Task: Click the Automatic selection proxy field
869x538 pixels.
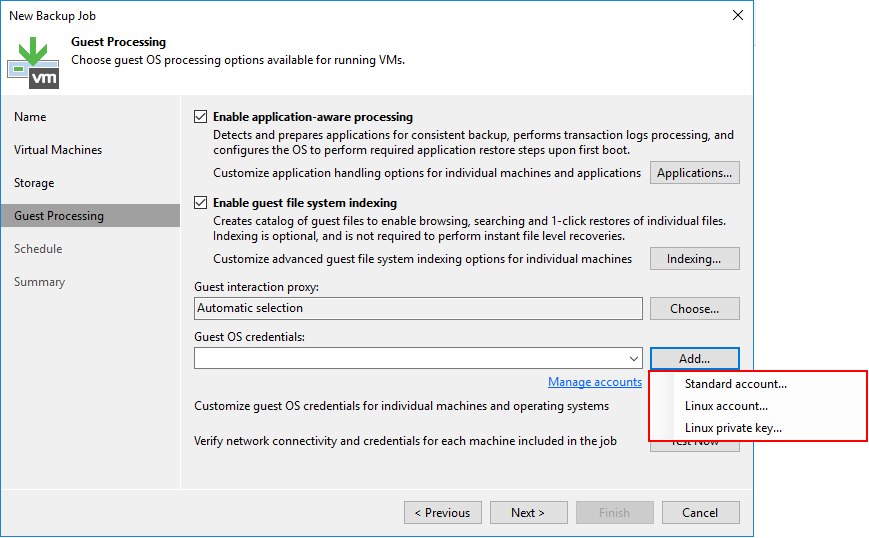Action: pos(418,309)
